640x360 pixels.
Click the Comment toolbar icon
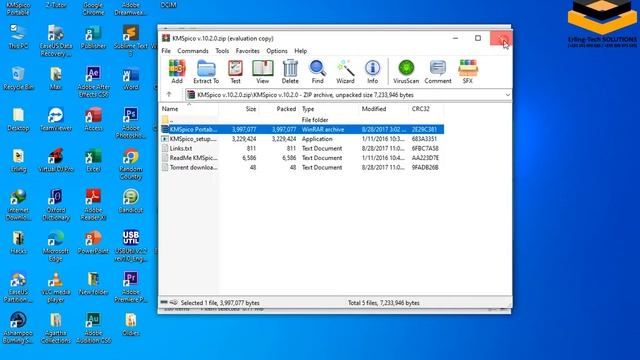[438, 71]
